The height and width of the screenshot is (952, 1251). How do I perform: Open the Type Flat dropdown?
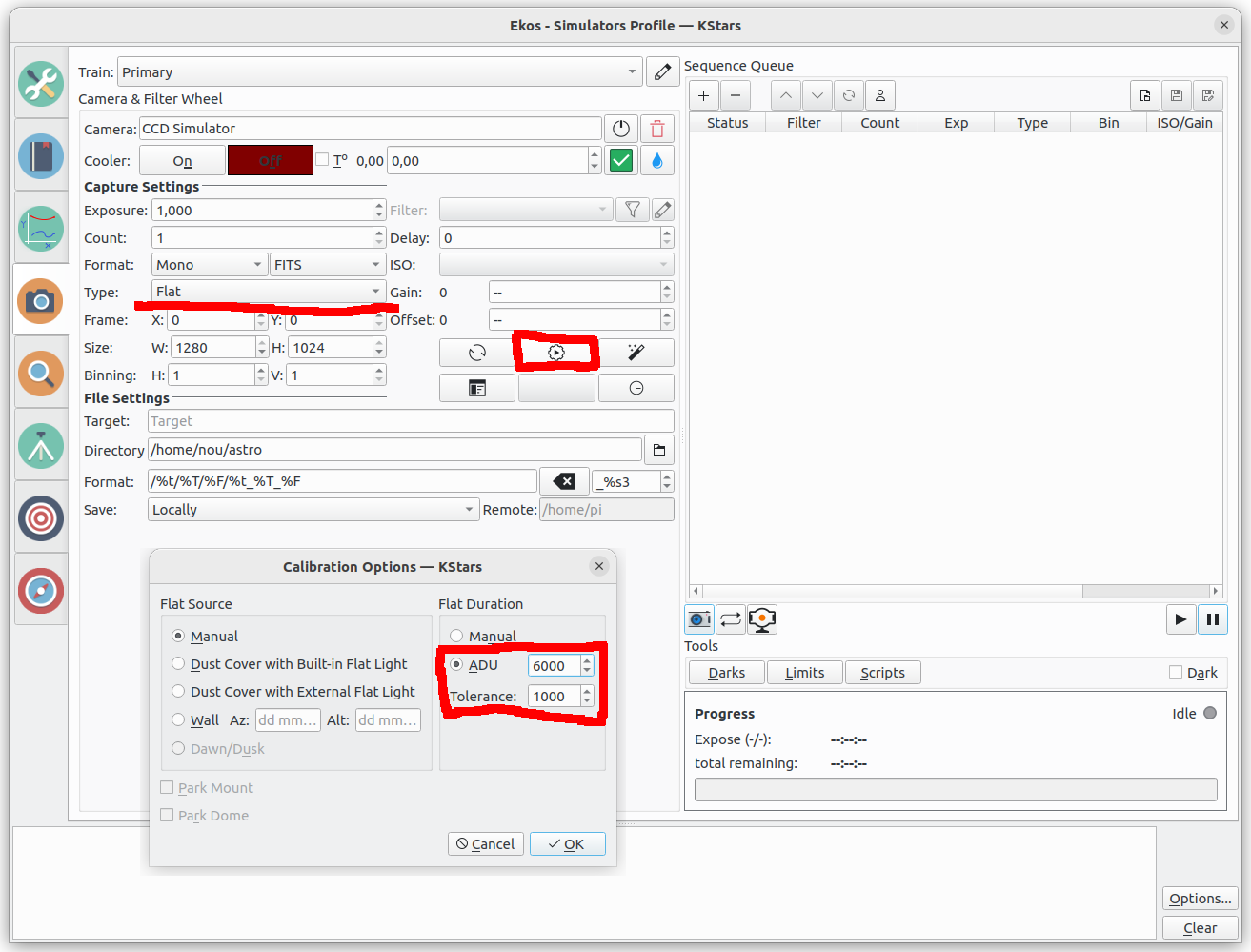268,292
